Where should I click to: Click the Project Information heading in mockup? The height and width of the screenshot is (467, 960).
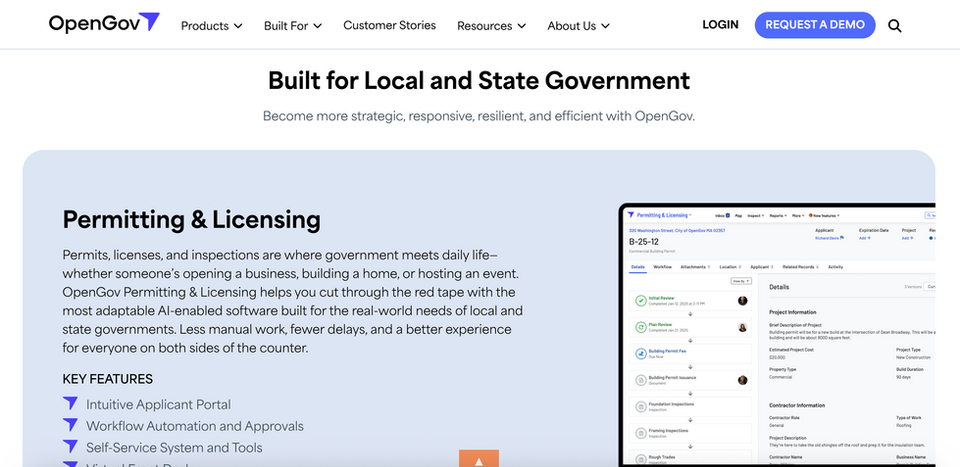coord(792,312)
